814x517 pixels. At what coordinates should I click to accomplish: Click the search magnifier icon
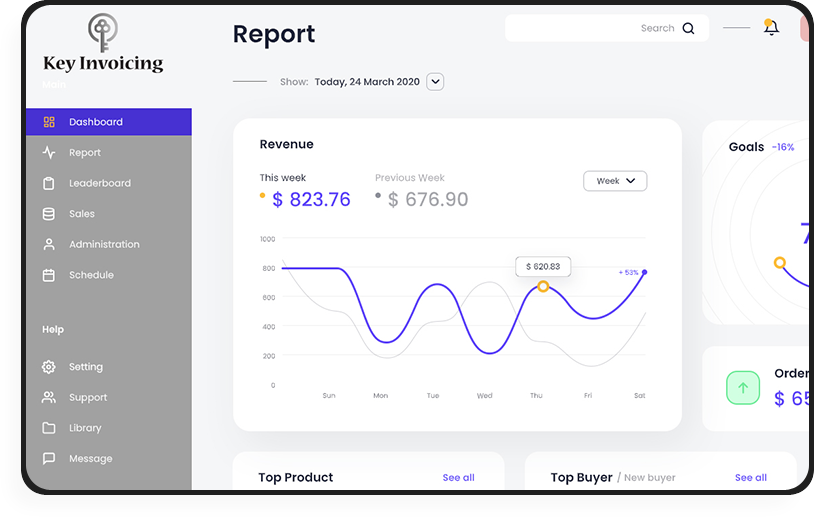[688, 29]
